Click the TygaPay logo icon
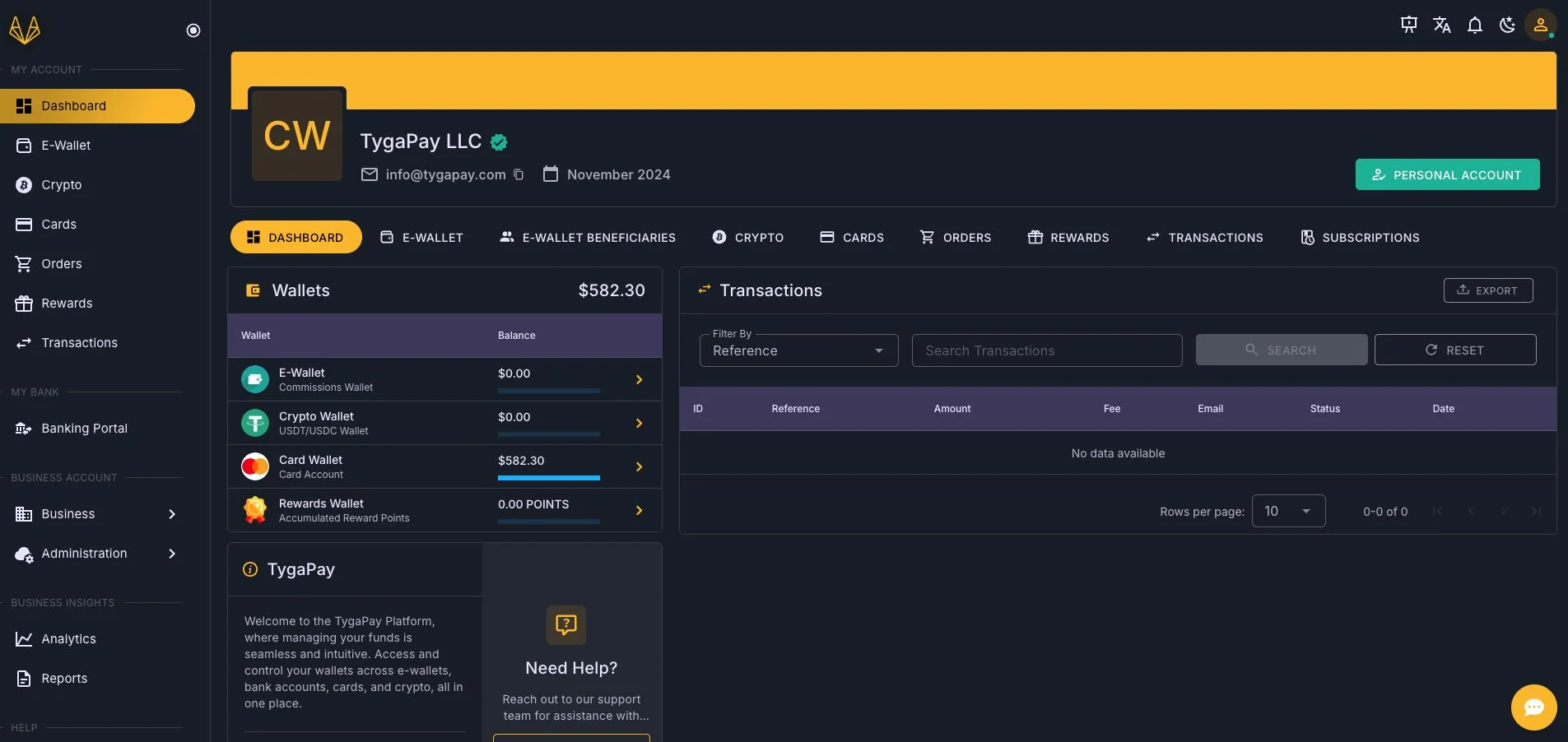This screenshot has width=1568, height=742. point(24,30)
